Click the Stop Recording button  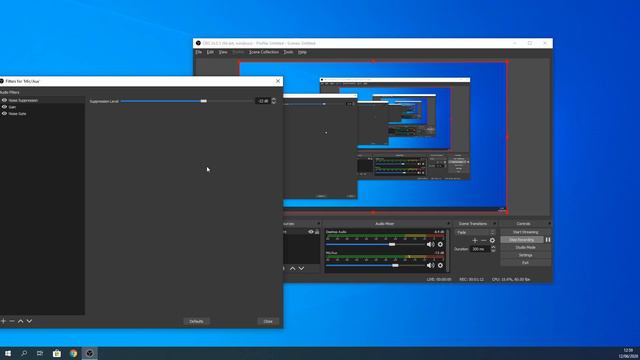(522, 240)
